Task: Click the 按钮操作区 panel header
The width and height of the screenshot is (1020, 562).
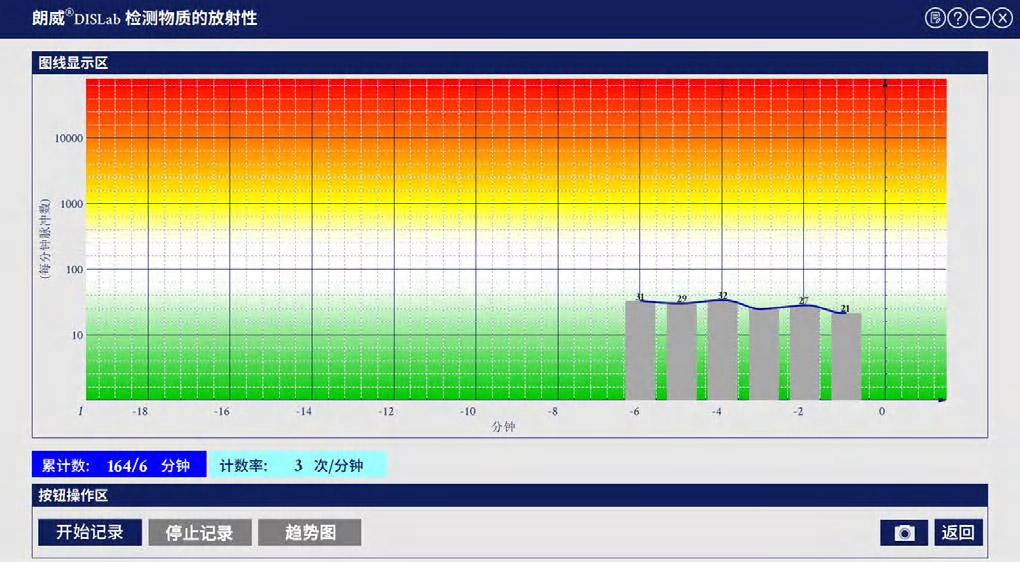Action: (x=73, y=496)
